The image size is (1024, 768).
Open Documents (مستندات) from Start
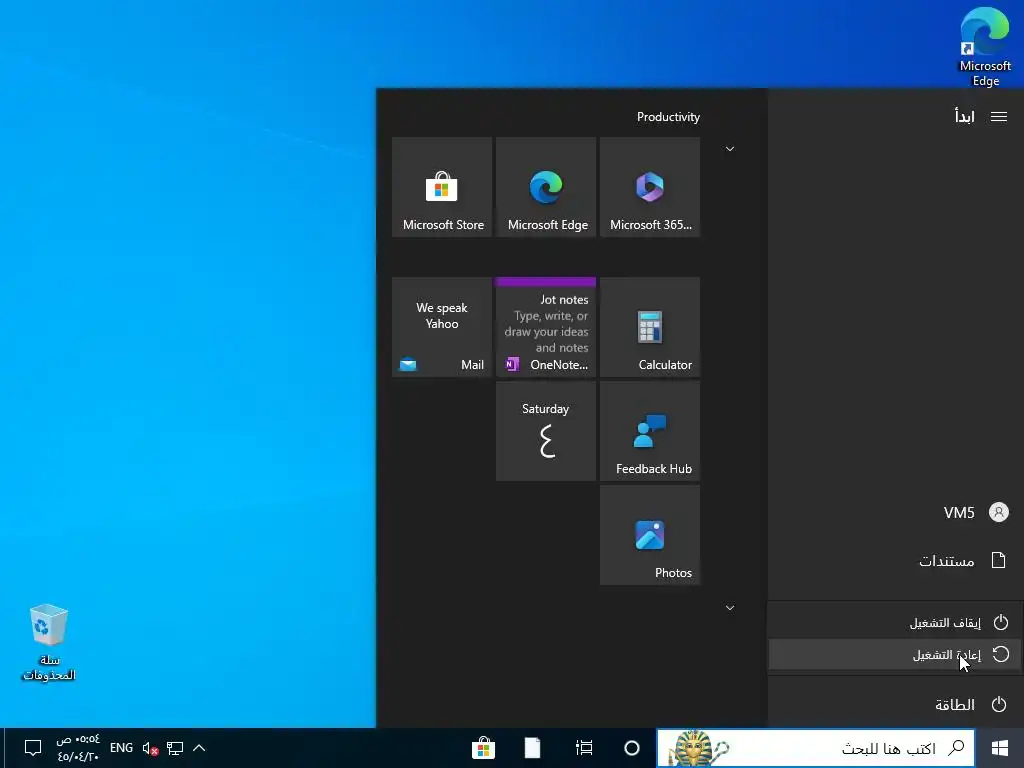(896, 560)
